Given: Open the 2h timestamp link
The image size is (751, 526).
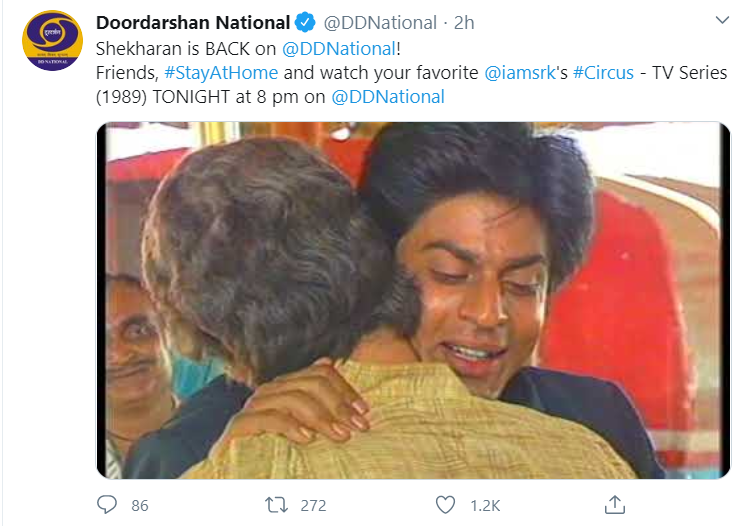Looking at the screenshot, I should pos(464,22).
